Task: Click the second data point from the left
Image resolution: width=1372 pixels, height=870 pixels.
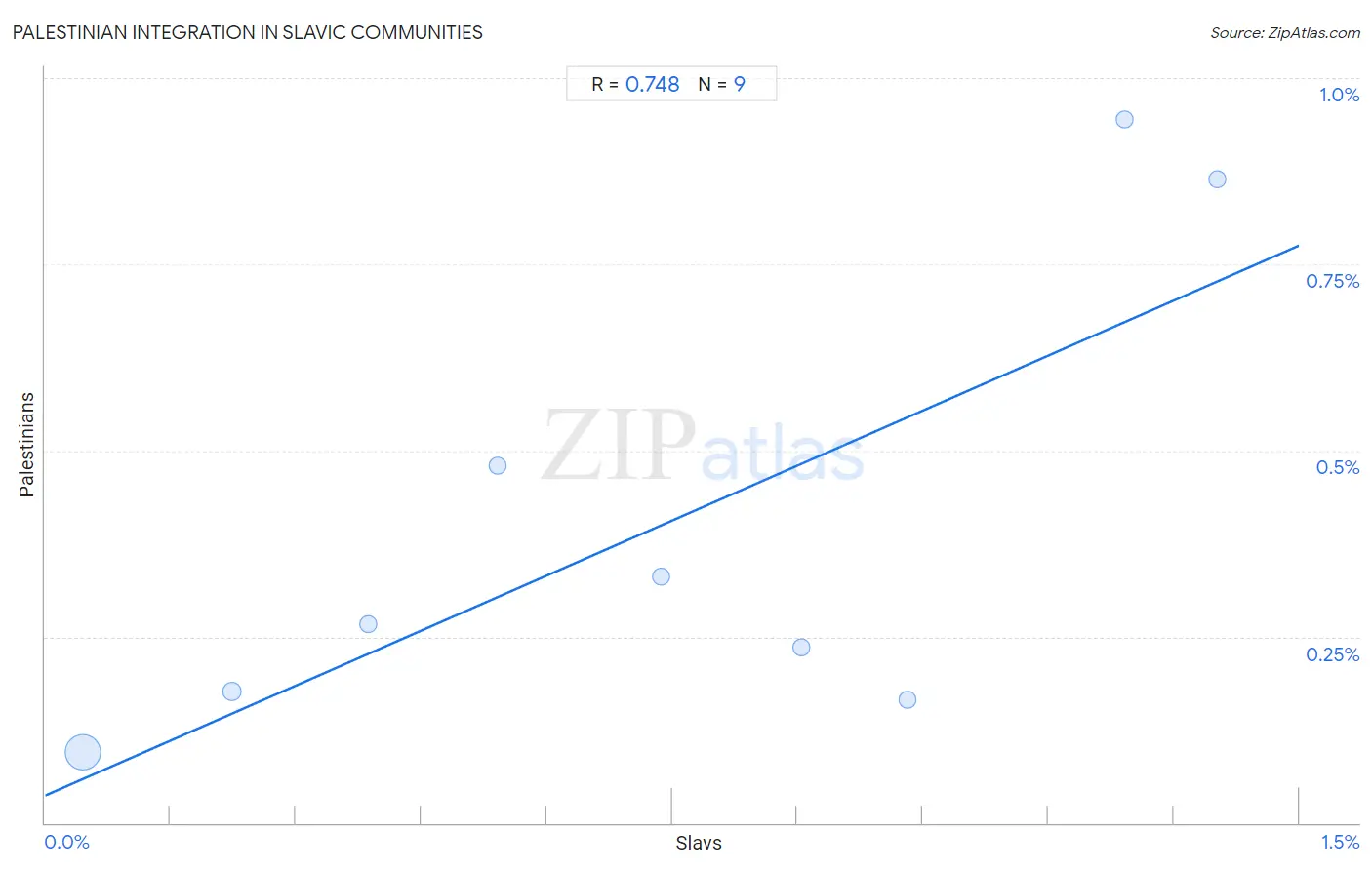Action: (231, 692)
